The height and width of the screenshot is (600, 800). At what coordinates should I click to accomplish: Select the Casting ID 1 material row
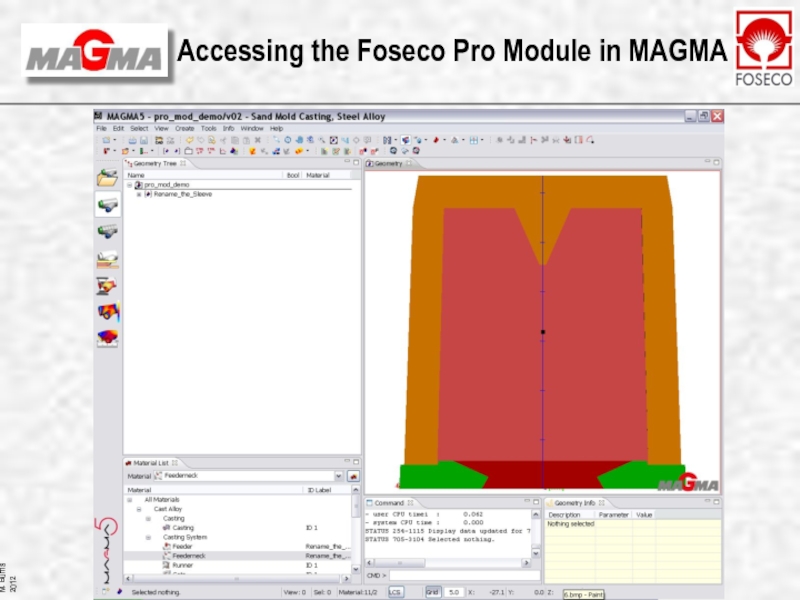pyautogui.click(x=239, y=528)
